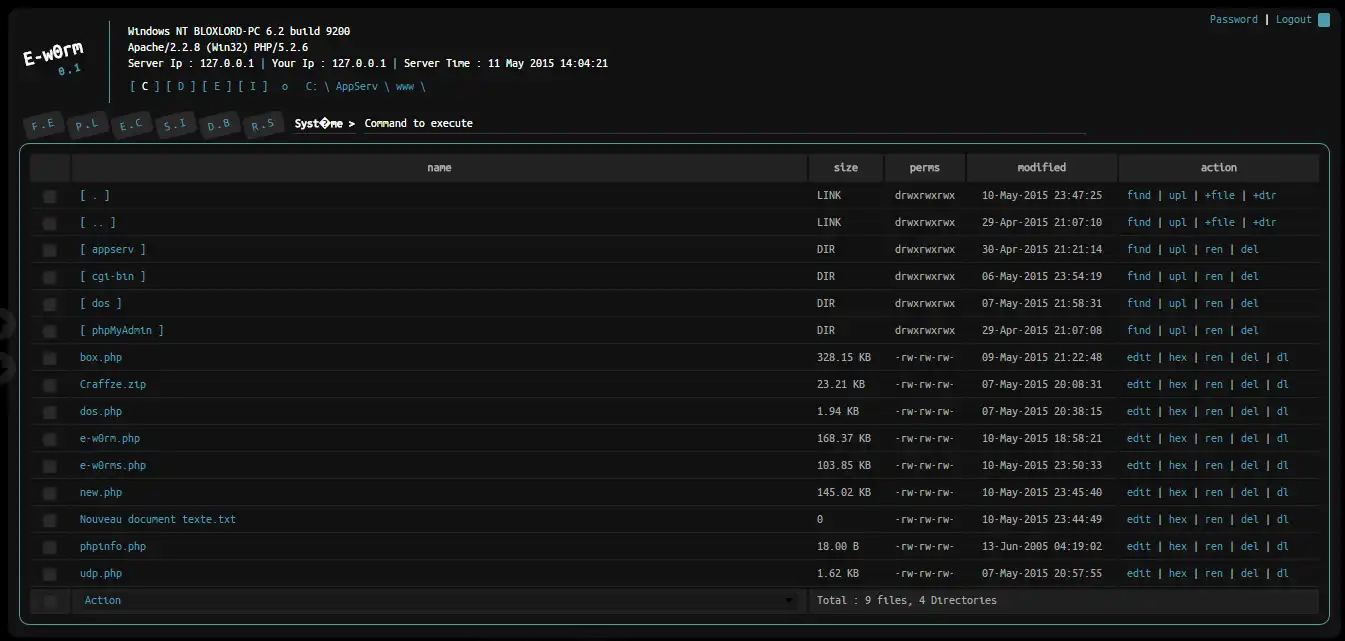Click permissions of dos.php row
The image size is (1345, 641).
point(925,411)
